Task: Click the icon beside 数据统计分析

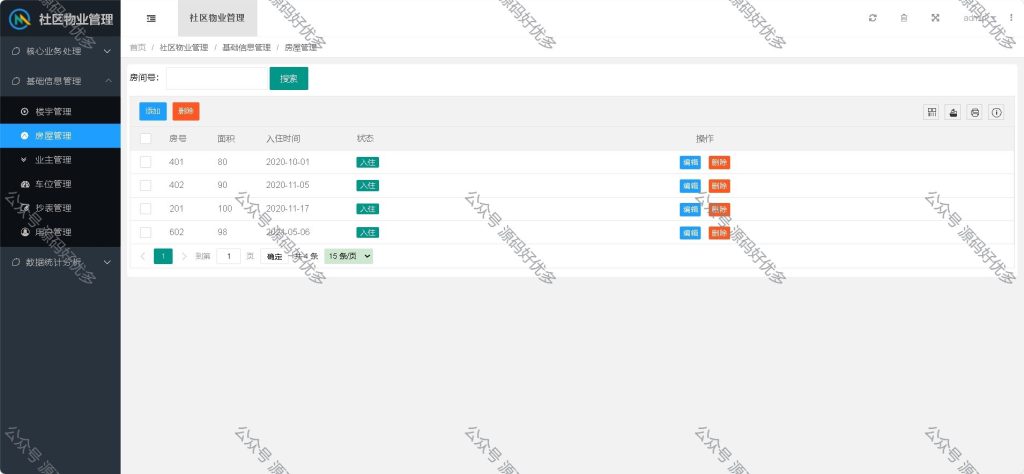Action: pyautogui.click(x=16, y=262)
